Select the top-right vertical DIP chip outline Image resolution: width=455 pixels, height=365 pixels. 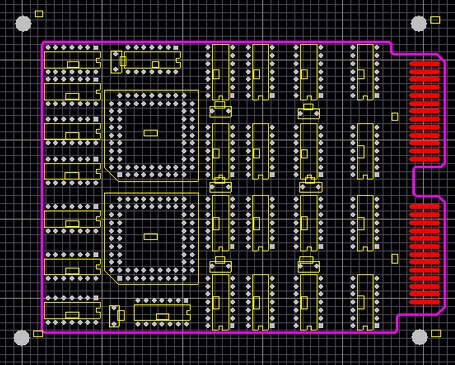coord(365,72)
